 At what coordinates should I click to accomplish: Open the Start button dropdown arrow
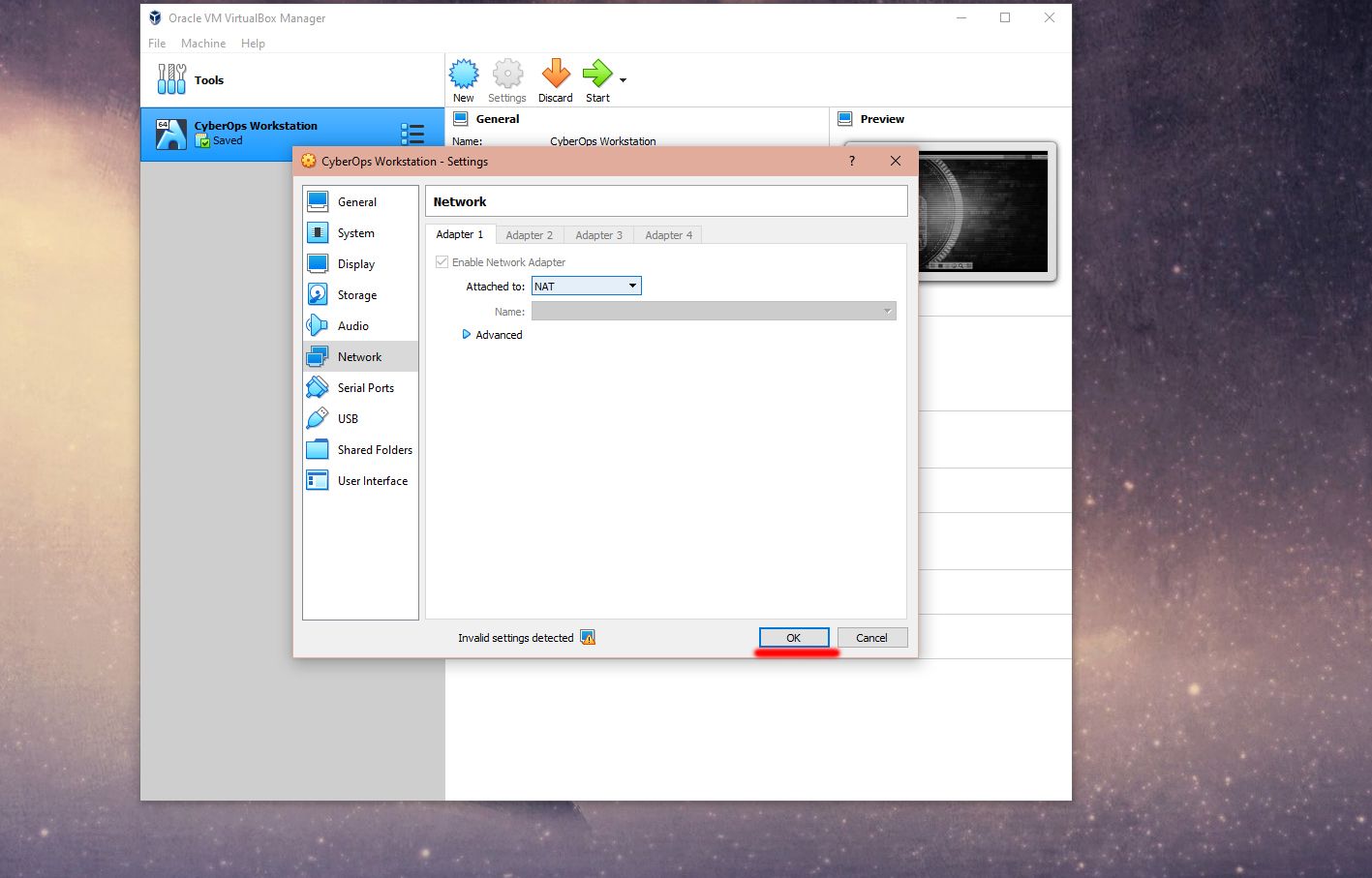[623, 80]
